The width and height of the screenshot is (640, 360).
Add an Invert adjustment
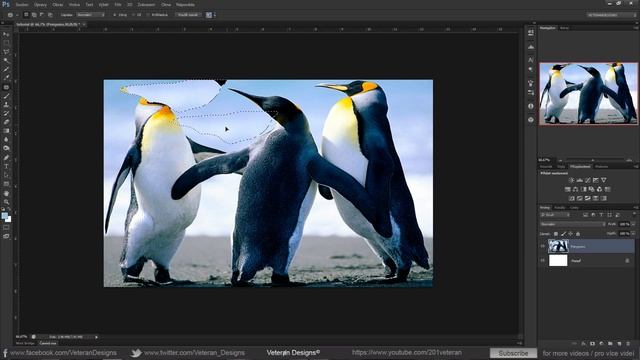coord(571,198)
